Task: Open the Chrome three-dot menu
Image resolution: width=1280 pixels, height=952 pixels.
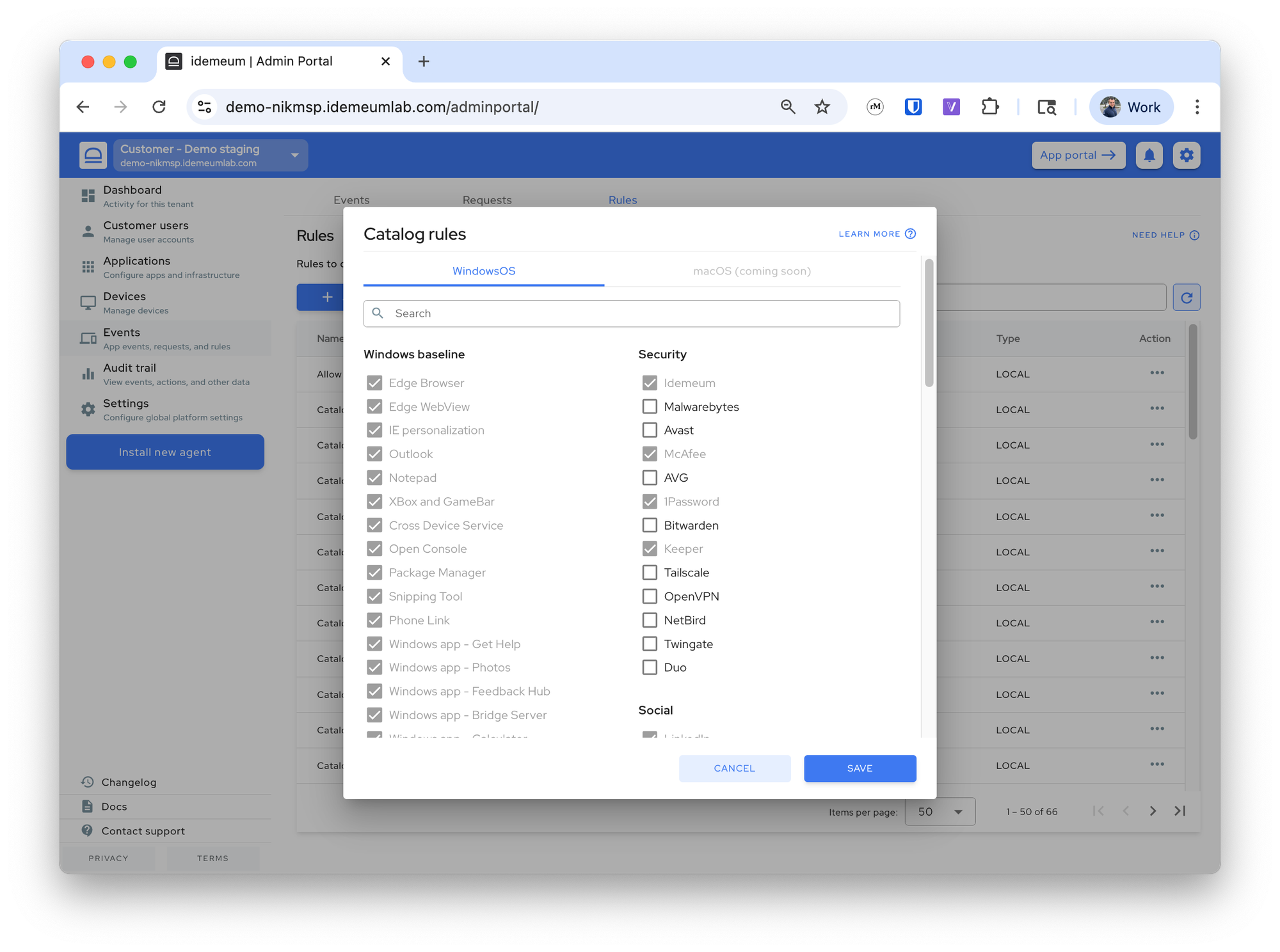Action: 1197,107
